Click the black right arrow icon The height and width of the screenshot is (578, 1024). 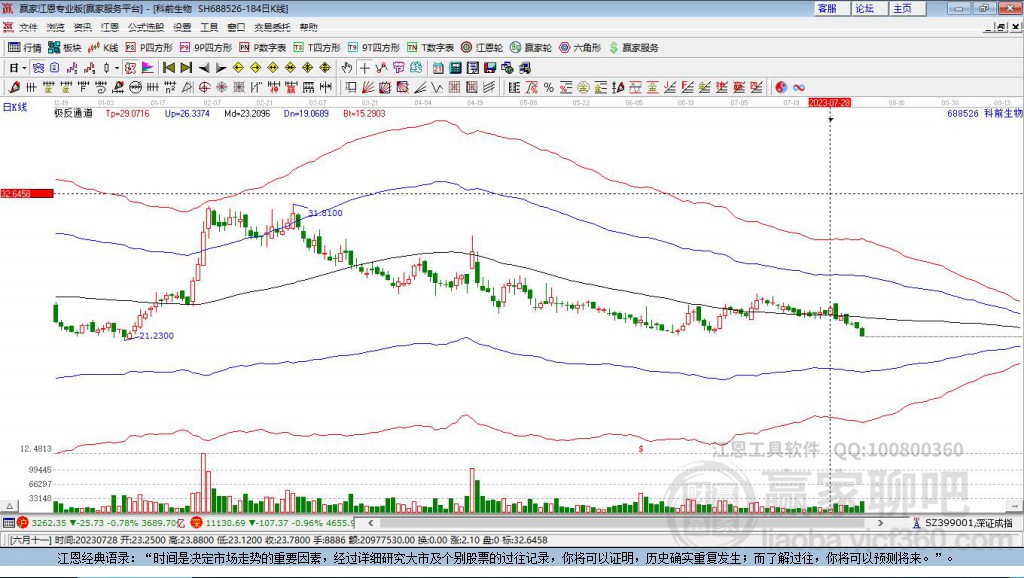tap(221, 68)
